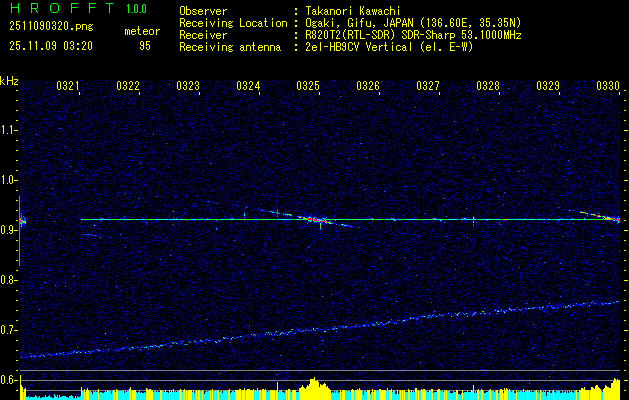This screenshot has width=629, height=400.
Task: Select the 0328 time label
Action: pyautogui.click(x=488, y=87)
